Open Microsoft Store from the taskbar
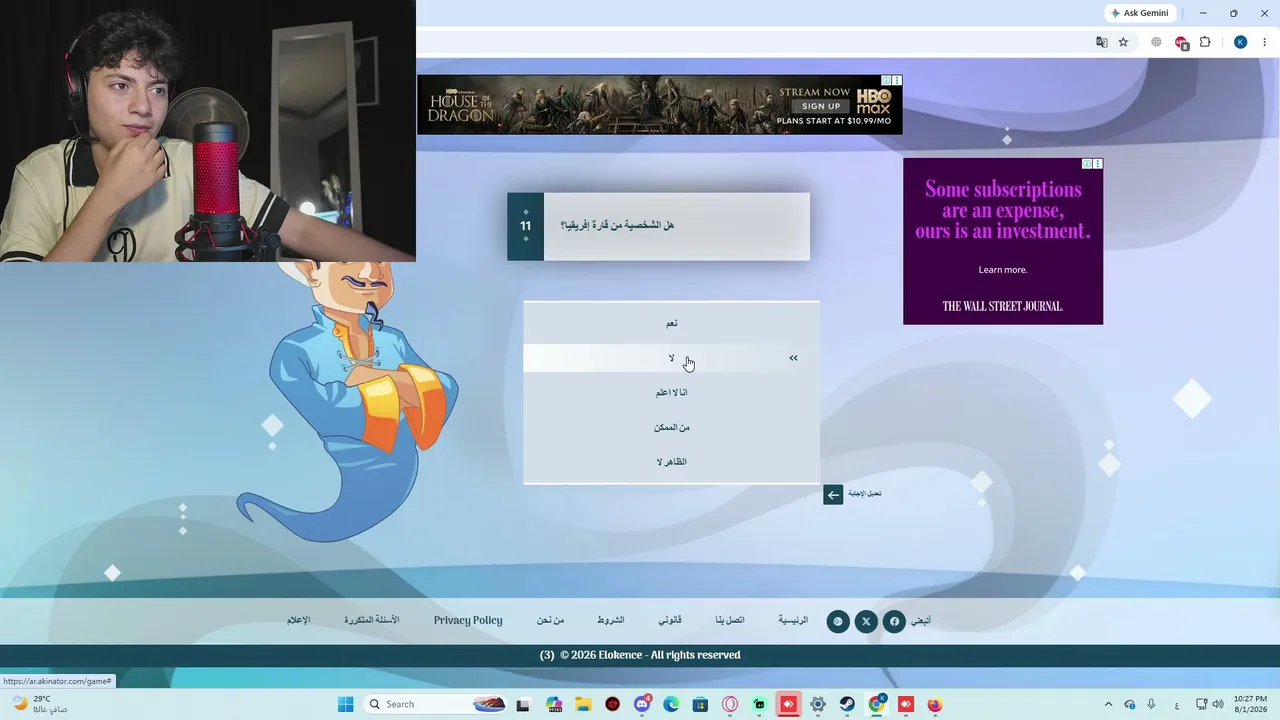This screenshot has width=1280, height=720. coord(700,705)
